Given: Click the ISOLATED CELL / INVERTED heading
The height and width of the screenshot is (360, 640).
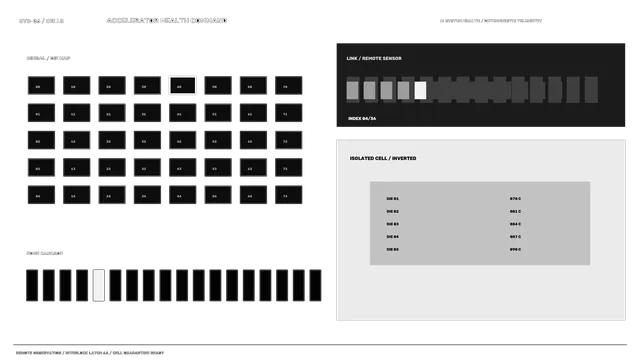Looking at the screenshot, I should tap(383, 158).
